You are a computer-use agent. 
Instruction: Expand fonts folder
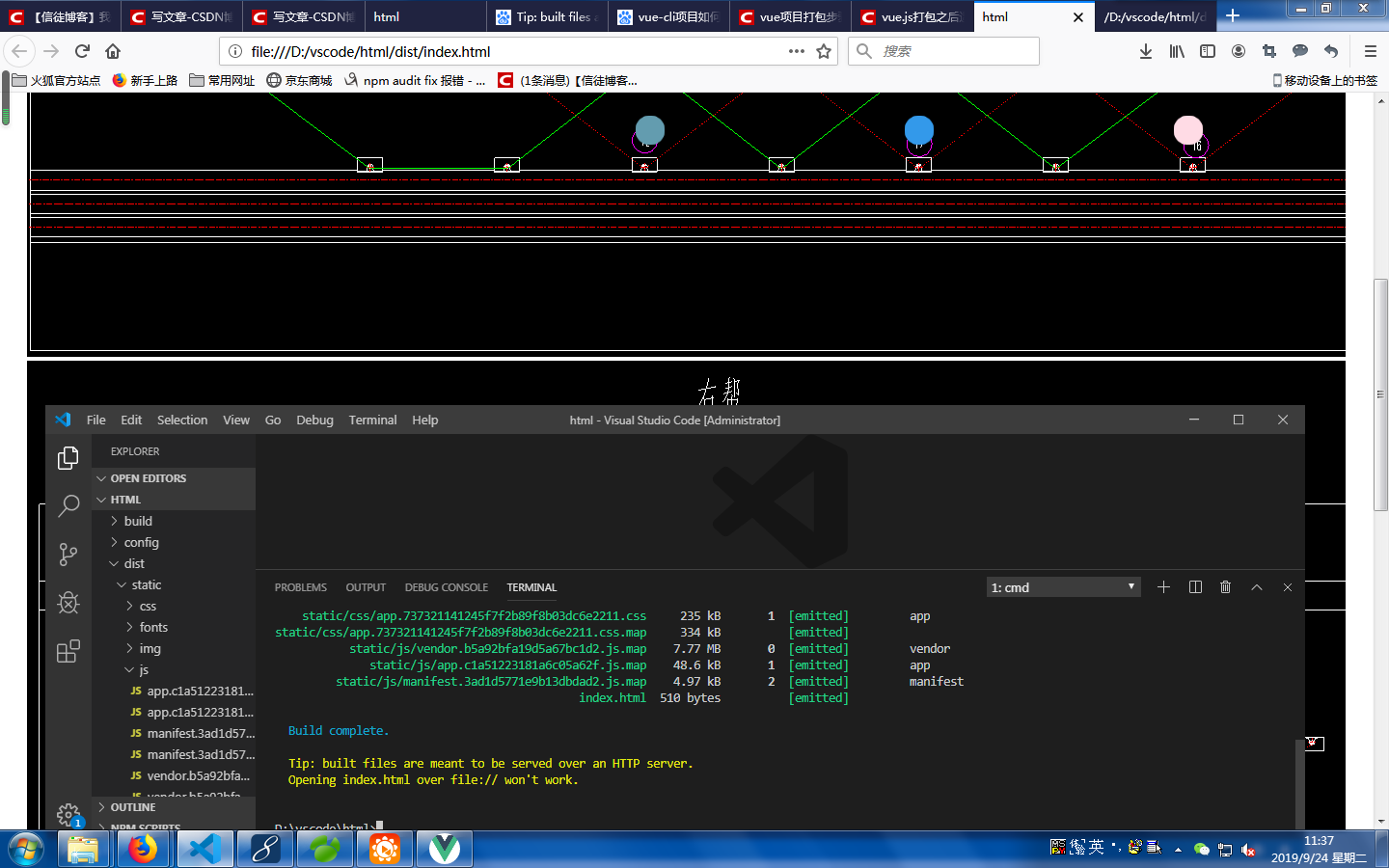(x=174, y=627)
